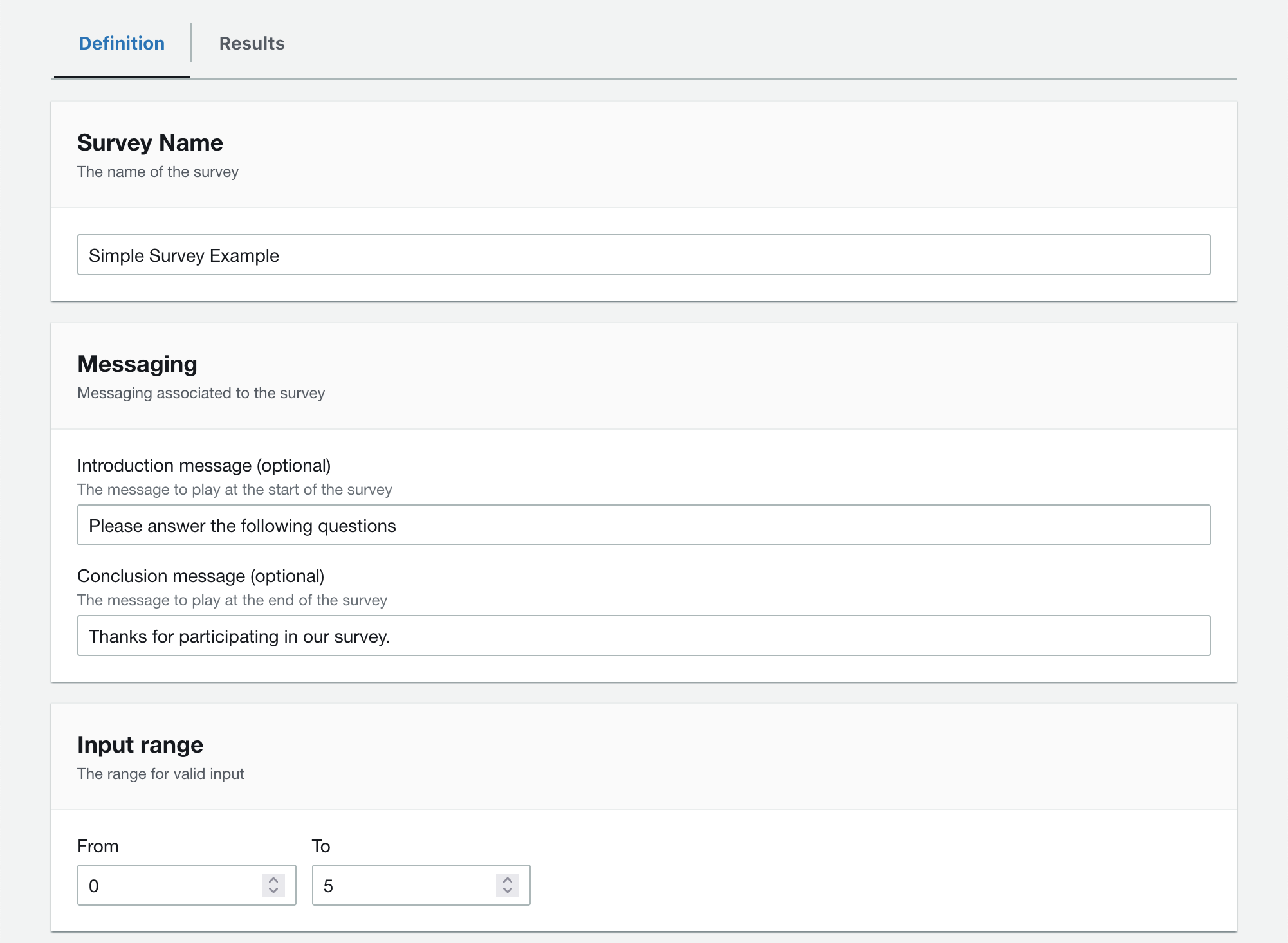The width and height of the screenshot is (1288, 943).
Task: Focus the Introduction message text field
Action: click(x=643, y=525)
